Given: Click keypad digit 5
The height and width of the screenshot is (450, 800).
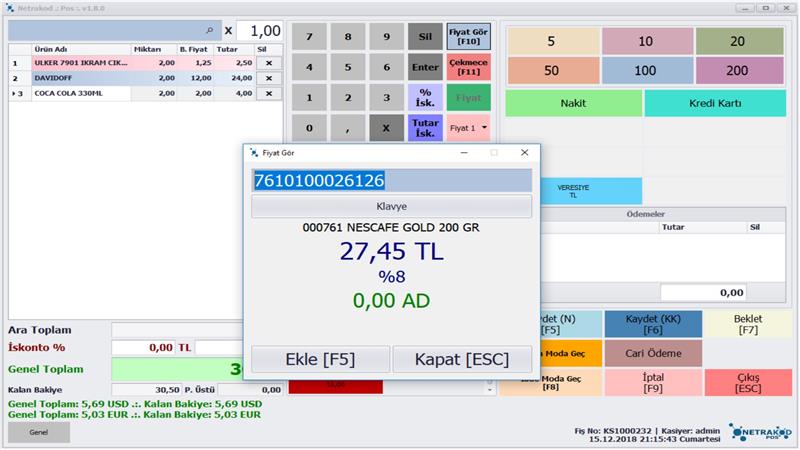Looking at the screenshot, I should [x=348, y=67].
